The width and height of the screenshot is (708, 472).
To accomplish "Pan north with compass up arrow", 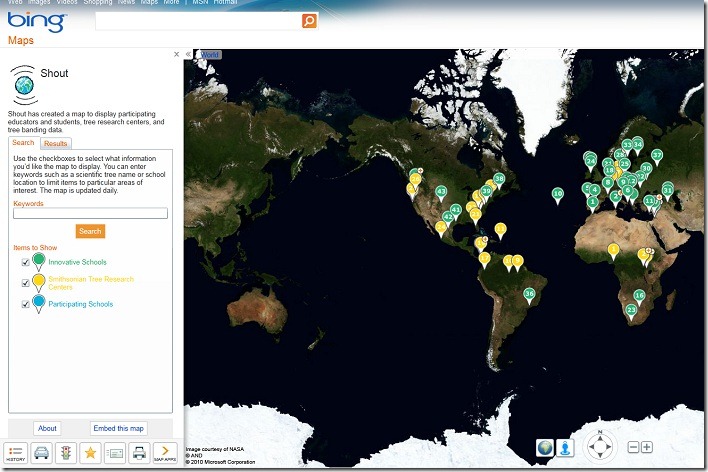I will (600, 437).
